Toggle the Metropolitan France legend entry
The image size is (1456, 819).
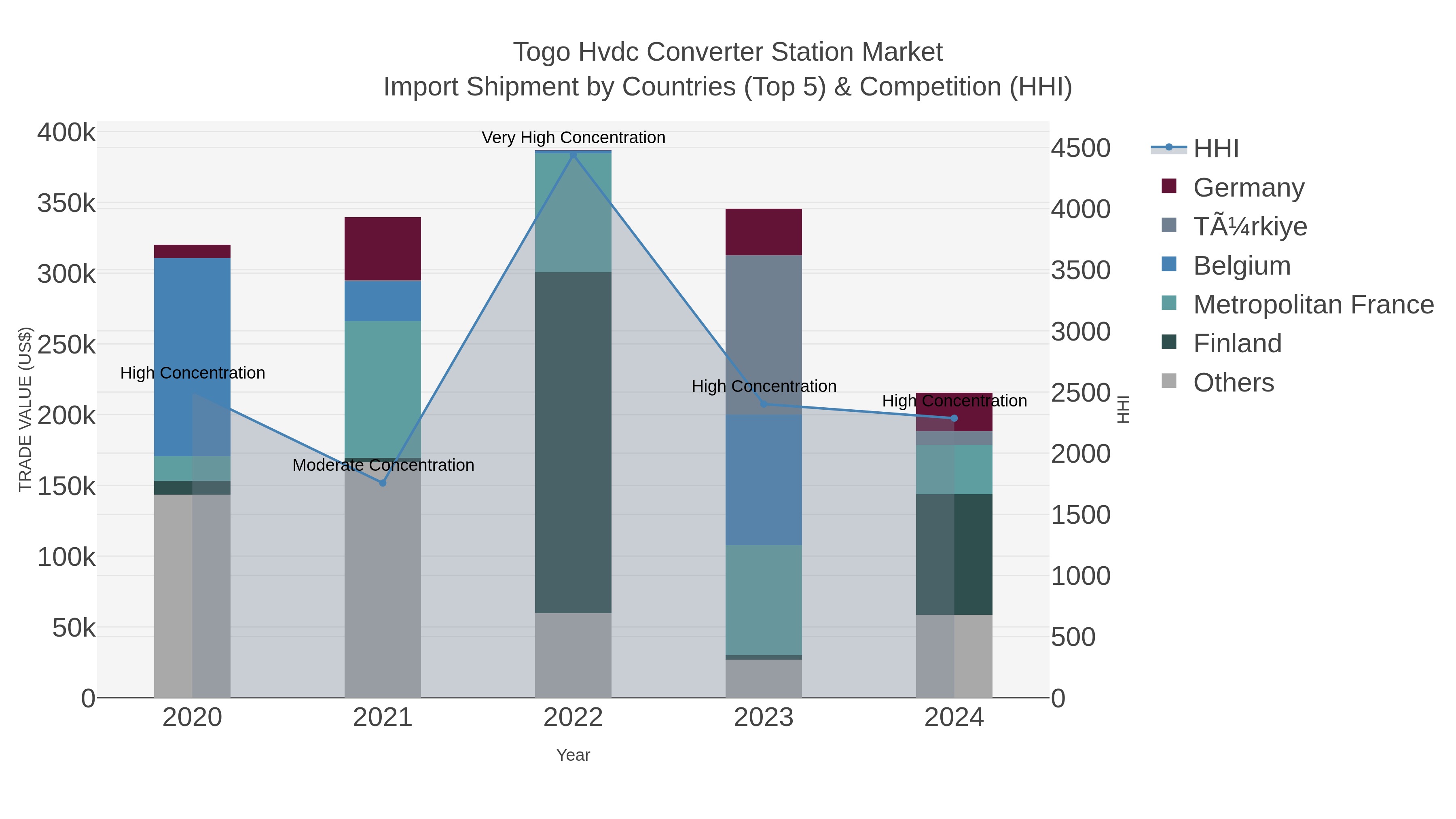pyautogui.click(x=1297, y=304)
